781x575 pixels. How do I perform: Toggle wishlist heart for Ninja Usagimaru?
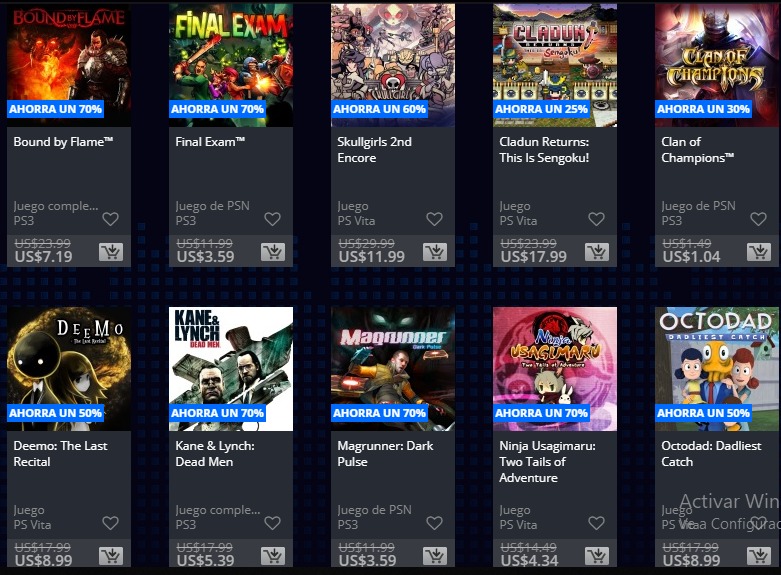tap(596, 523)
